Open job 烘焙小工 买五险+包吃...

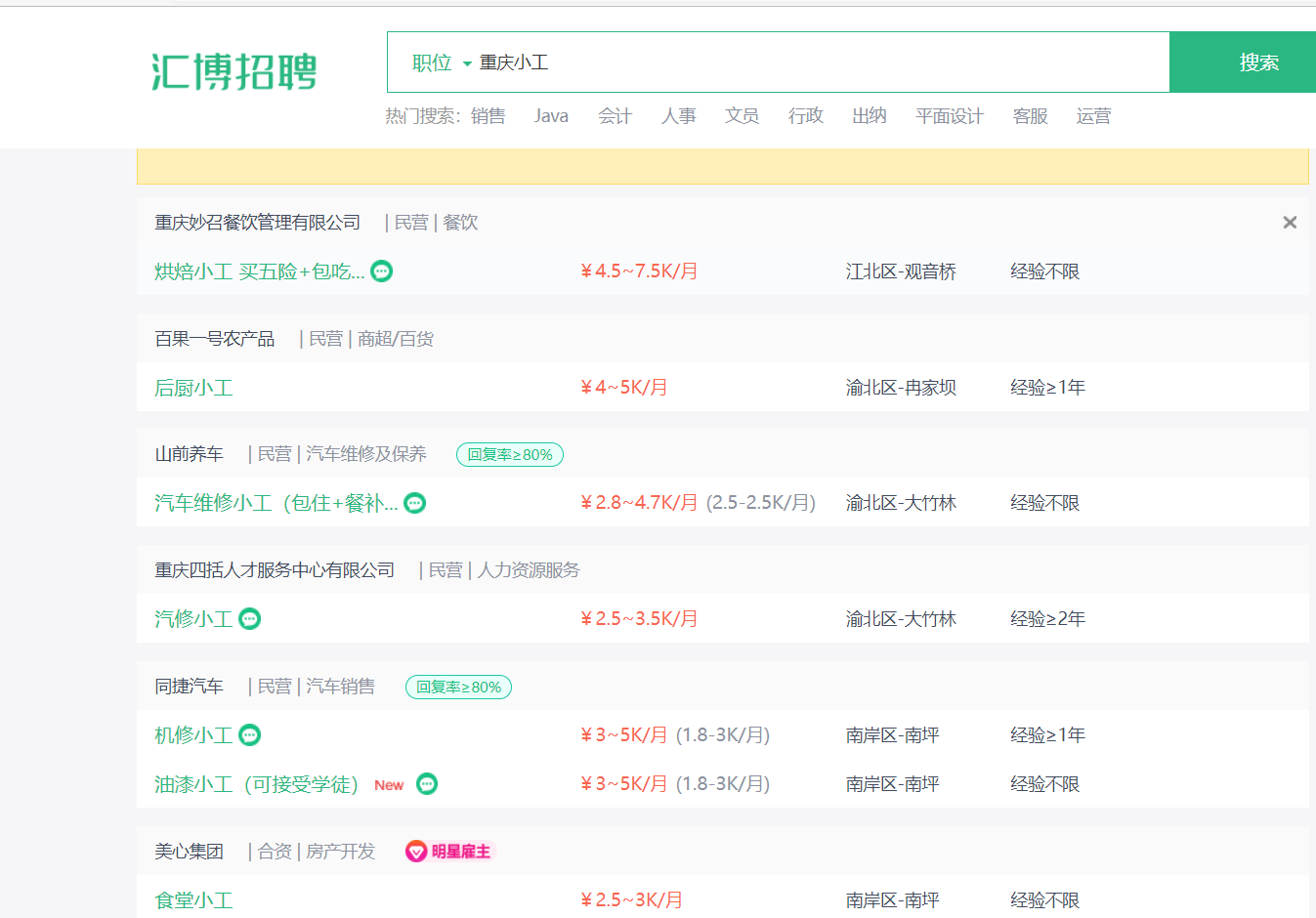tap(260, 271)
